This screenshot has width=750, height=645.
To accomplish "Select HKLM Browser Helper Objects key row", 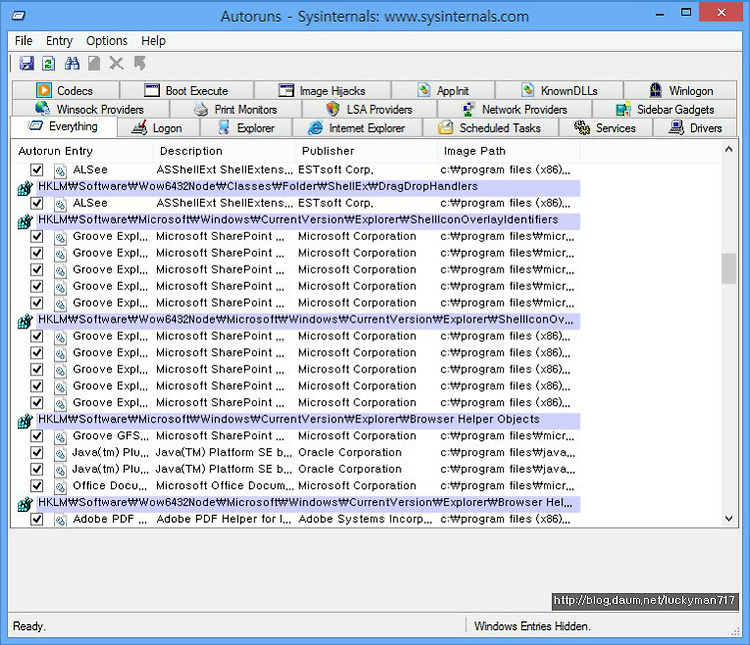I will click(x=308, y=420).
